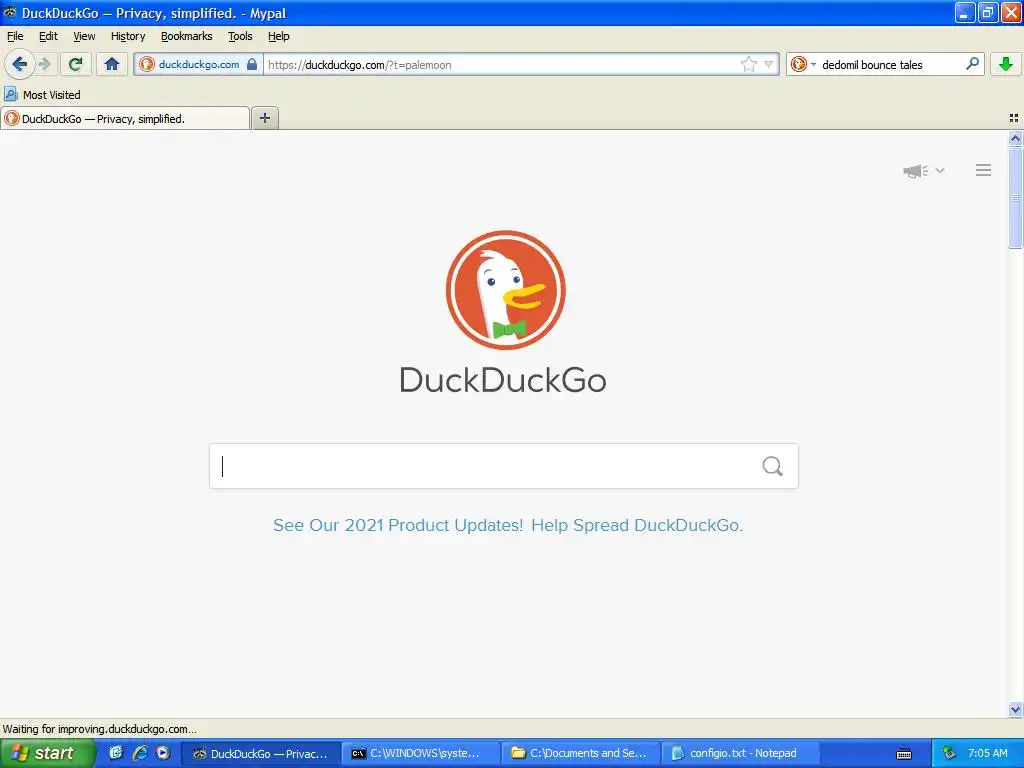Open the Windows start button
This screenshot has width=1024, height=768.
(47, 753)
